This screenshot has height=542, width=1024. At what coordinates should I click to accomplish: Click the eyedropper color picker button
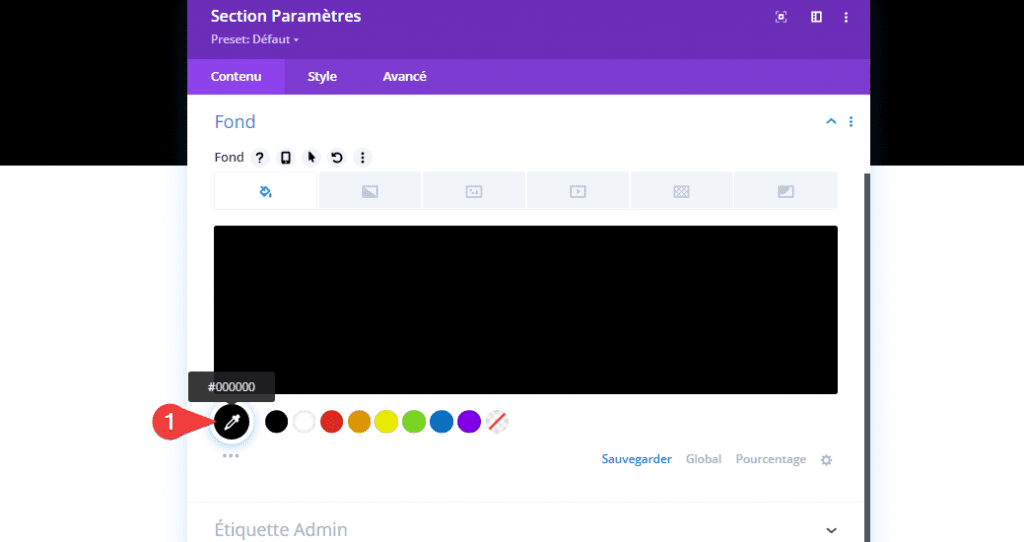[x=232, y=422]
